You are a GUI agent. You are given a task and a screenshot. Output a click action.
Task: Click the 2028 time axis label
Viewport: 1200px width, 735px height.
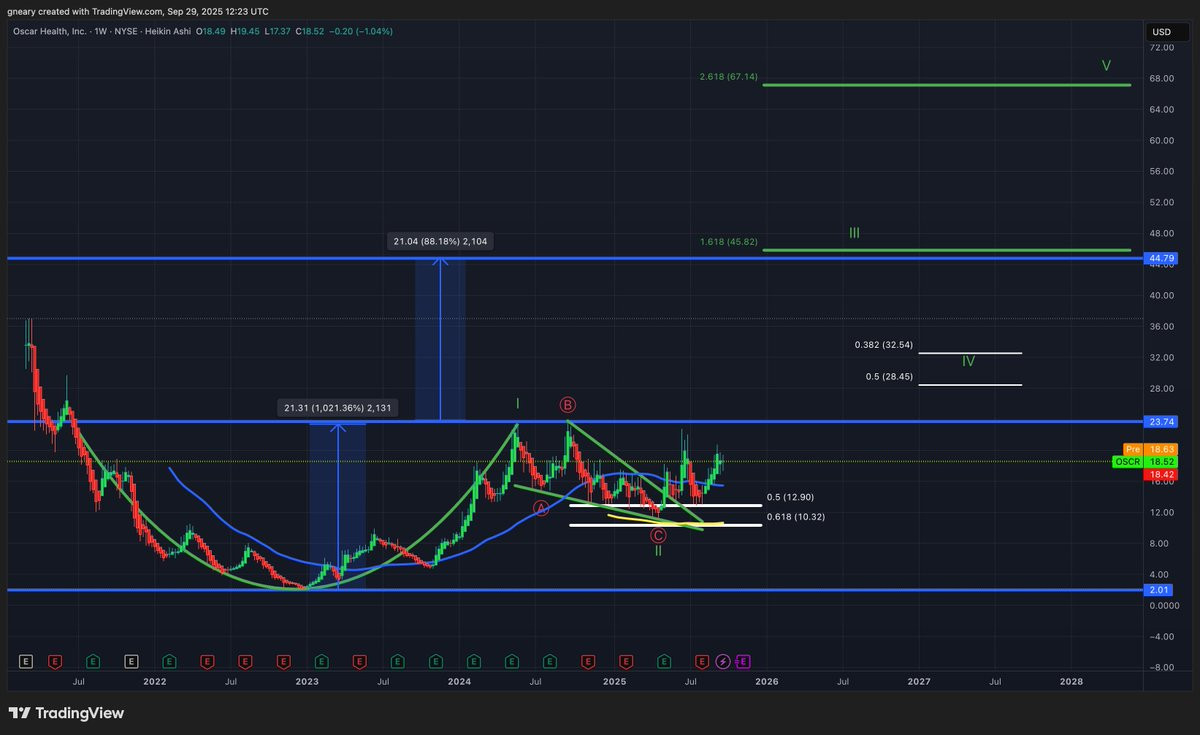click(1071, 681)
